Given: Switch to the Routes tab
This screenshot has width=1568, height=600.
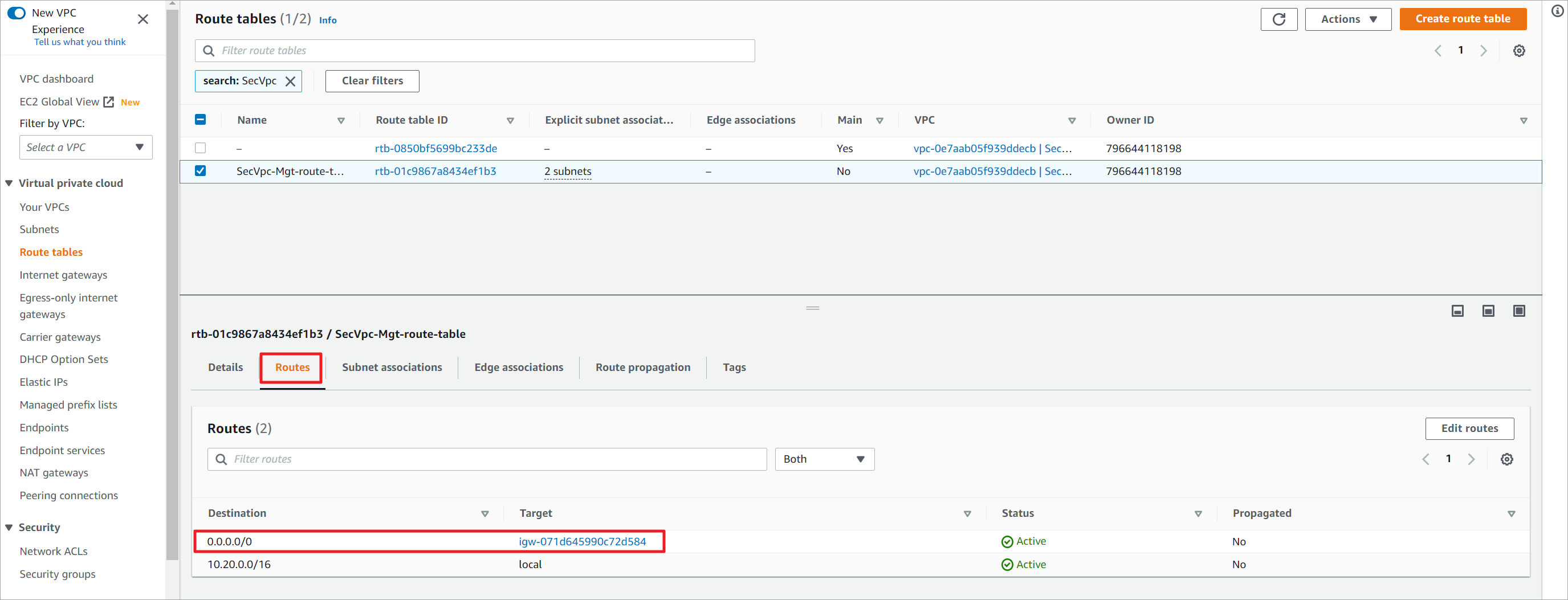Looking at the screenshot, I should pyautogui.click(x=292, y=368).
